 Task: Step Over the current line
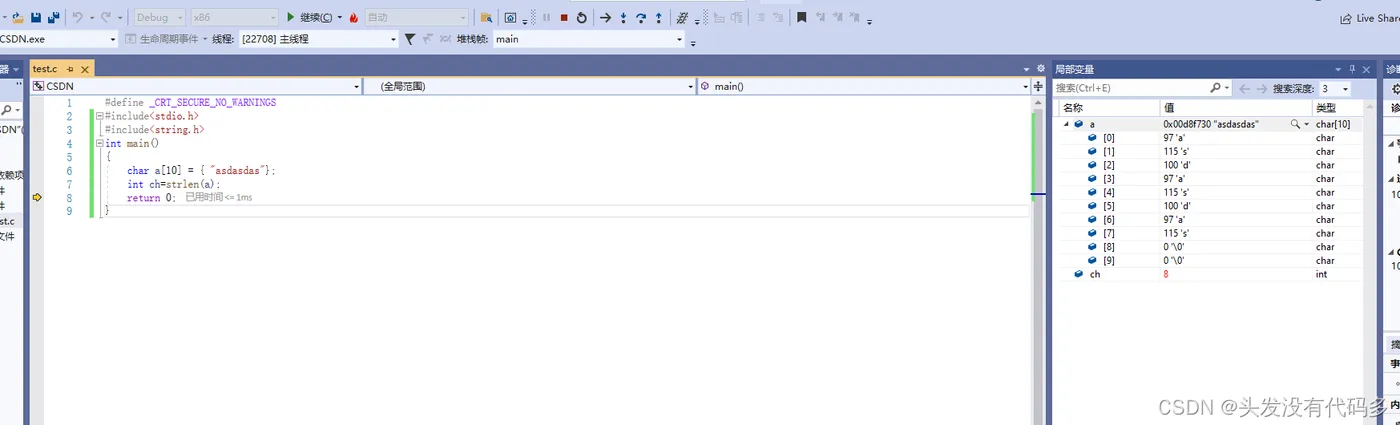[x=641, y=18]
